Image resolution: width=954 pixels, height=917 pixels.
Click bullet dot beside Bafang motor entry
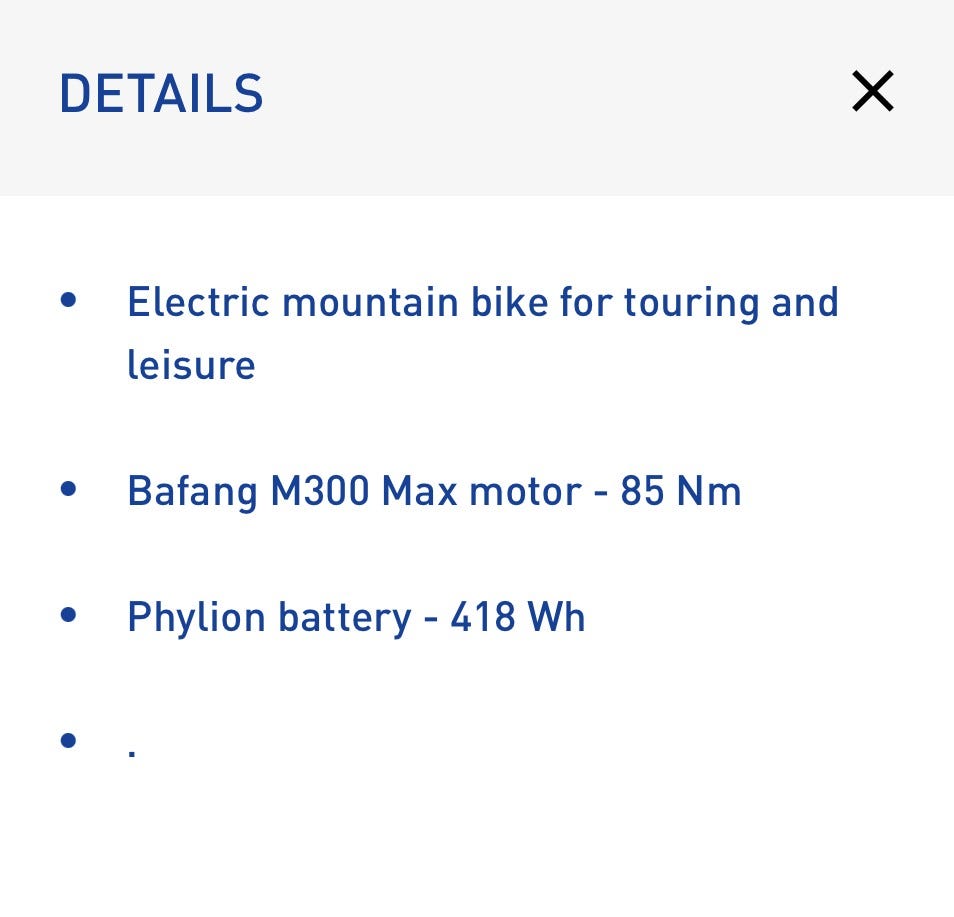click(x=68, y=489)
